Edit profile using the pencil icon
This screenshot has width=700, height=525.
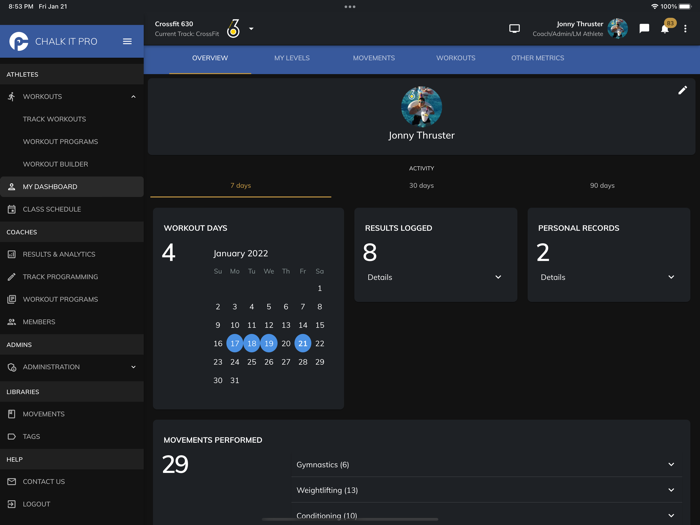pos(682,91)
